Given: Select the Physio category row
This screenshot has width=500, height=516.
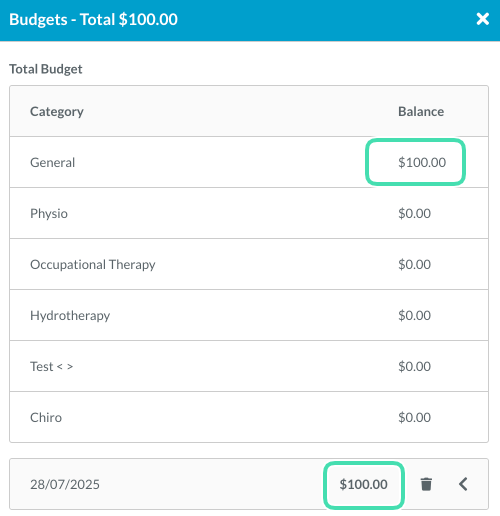Looking at the screenshot, I should pos(249,213).
